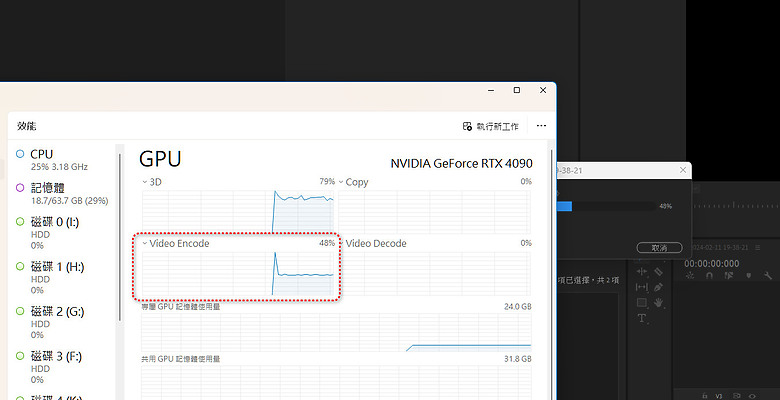
Task: Select 磁碟 1 (H:) in the sidebar
Action: point(64,278)
